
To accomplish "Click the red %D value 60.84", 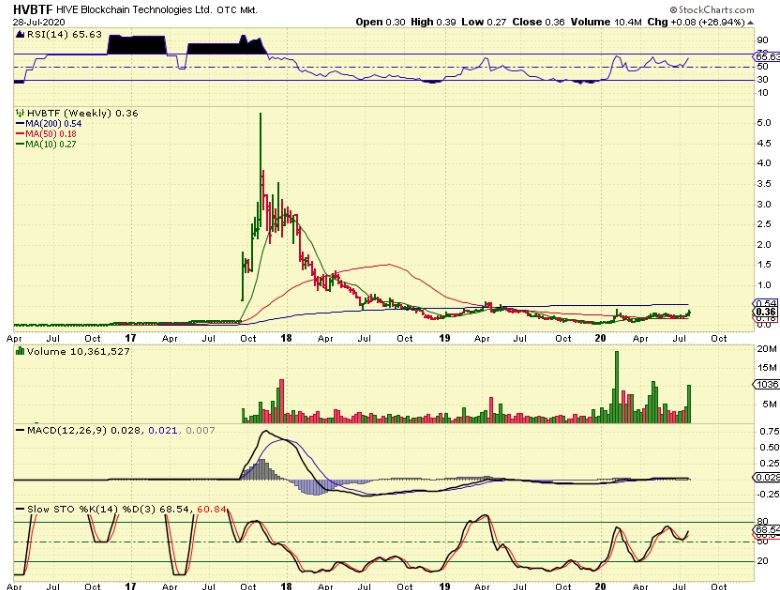I will 212,509.
